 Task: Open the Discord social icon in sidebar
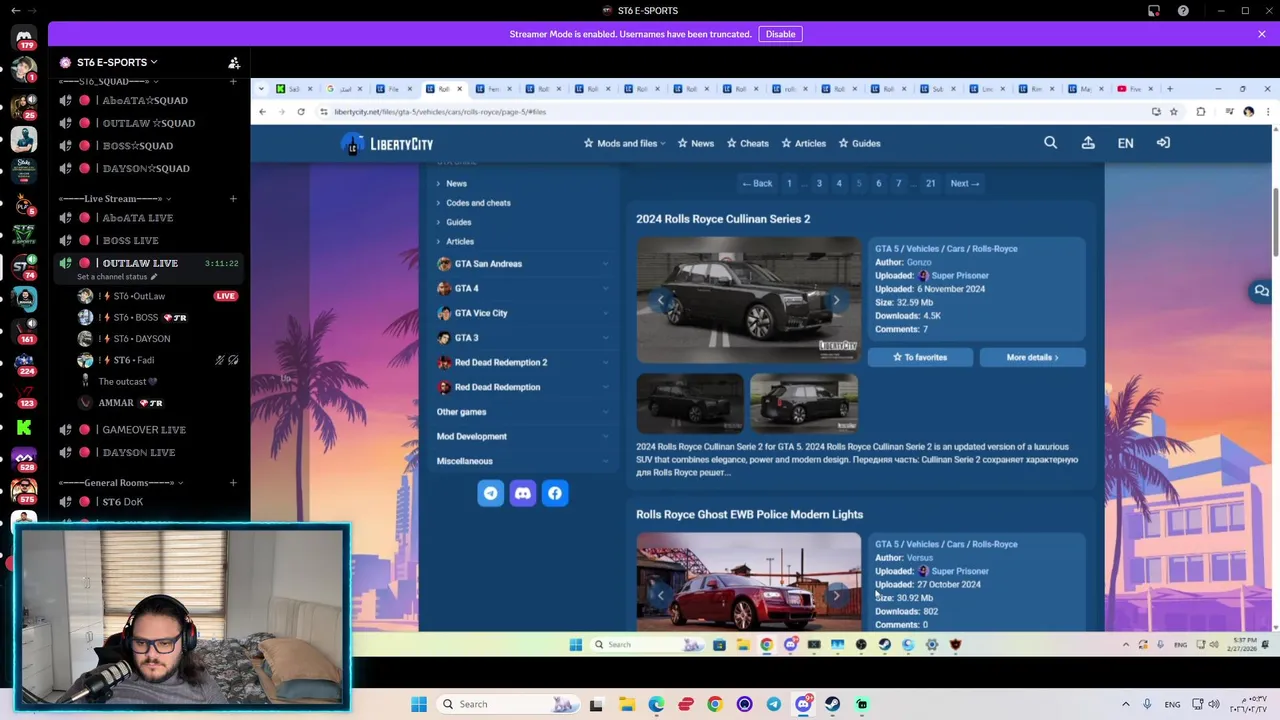[x=523, y=493]
